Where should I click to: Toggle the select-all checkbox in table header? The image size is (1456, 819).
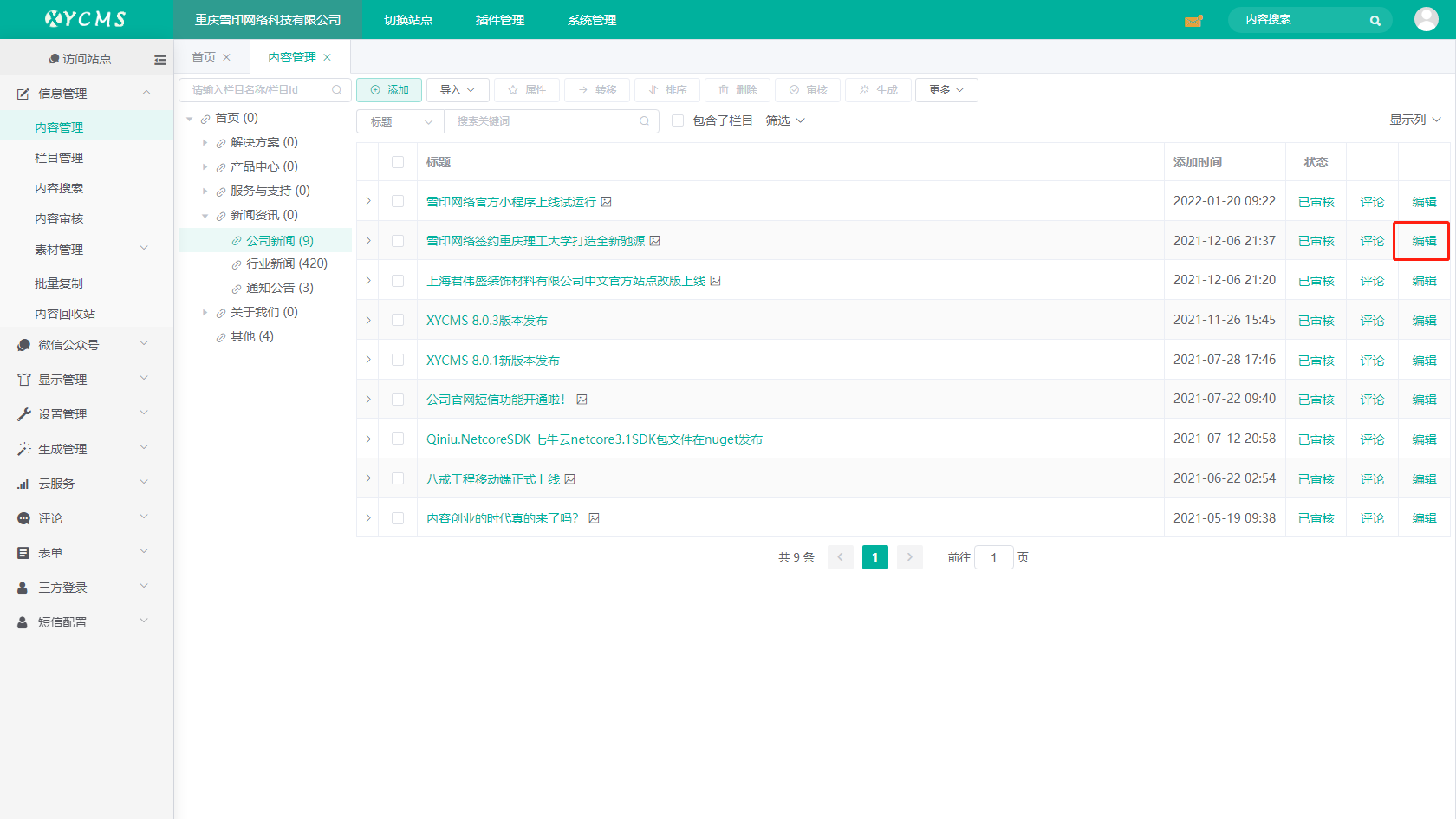pyautogui.click(x=398, y=162)
